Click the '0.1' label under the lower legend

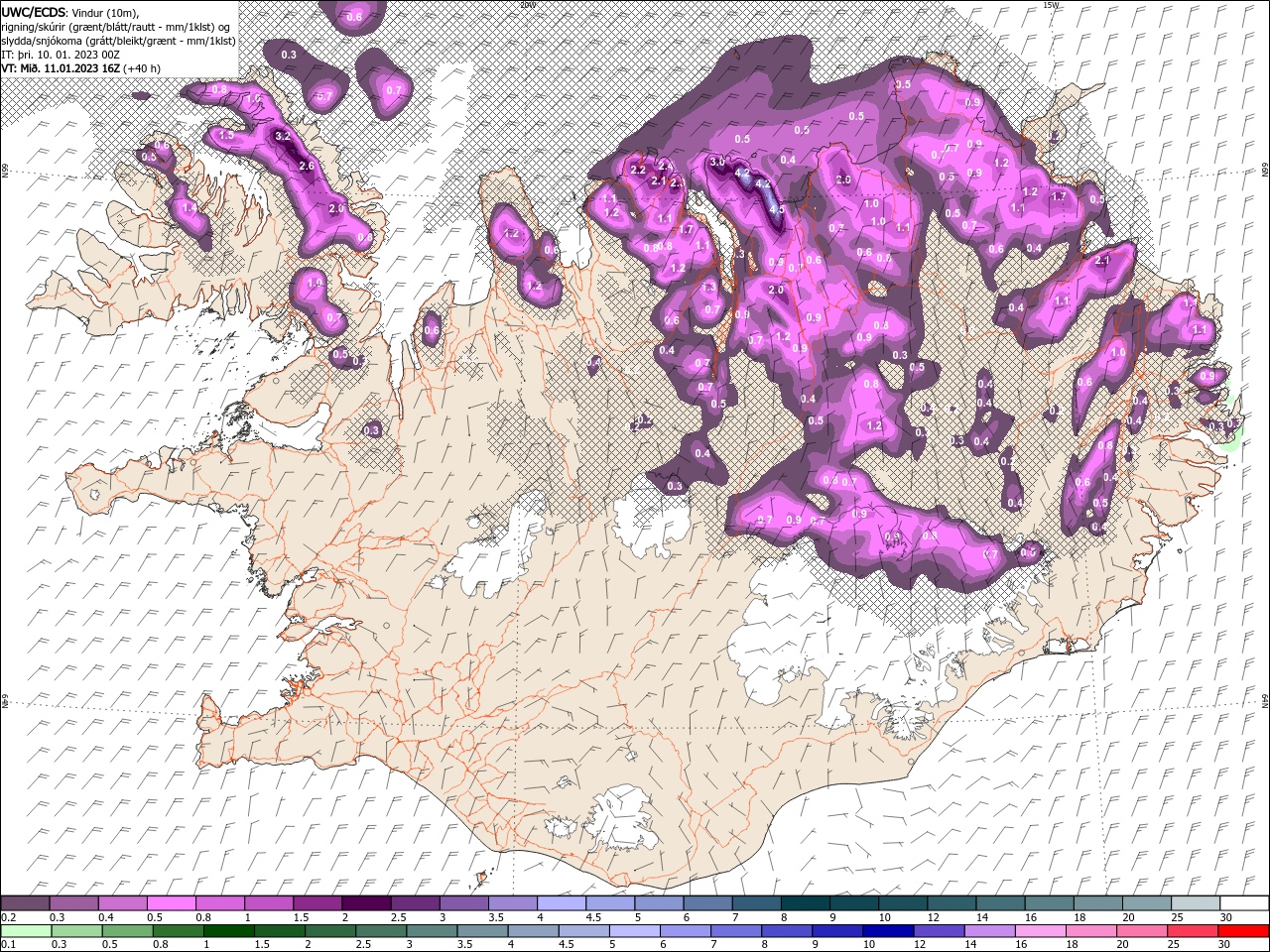[8, 945]
